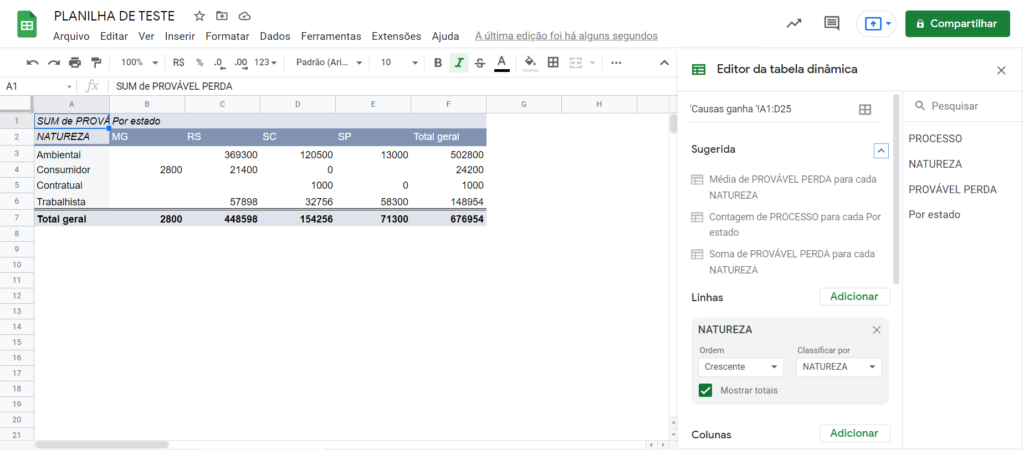Viewport: 1024px width, 450px height.
Task: Close the pivot table editor
Action: pyautogui.click(x=1000, y=70)
